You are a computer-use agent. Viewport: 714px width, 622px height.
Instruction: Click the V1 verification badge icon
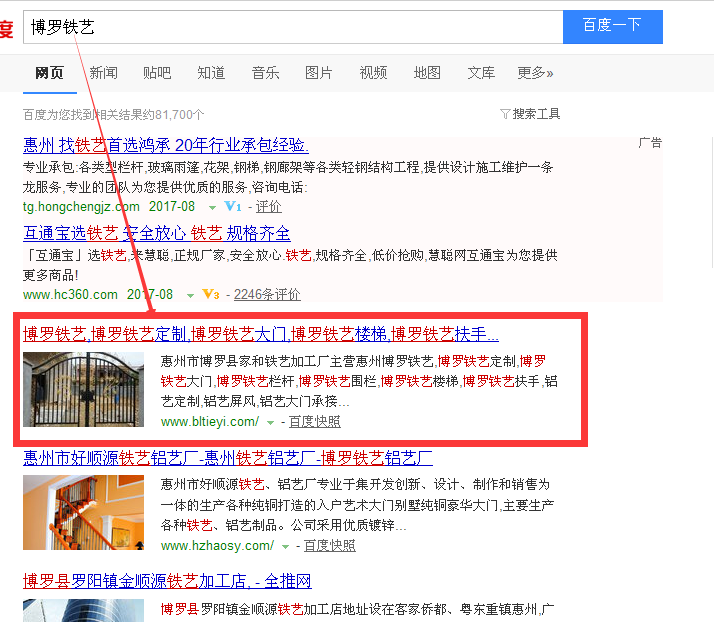(x=232, y=207)
